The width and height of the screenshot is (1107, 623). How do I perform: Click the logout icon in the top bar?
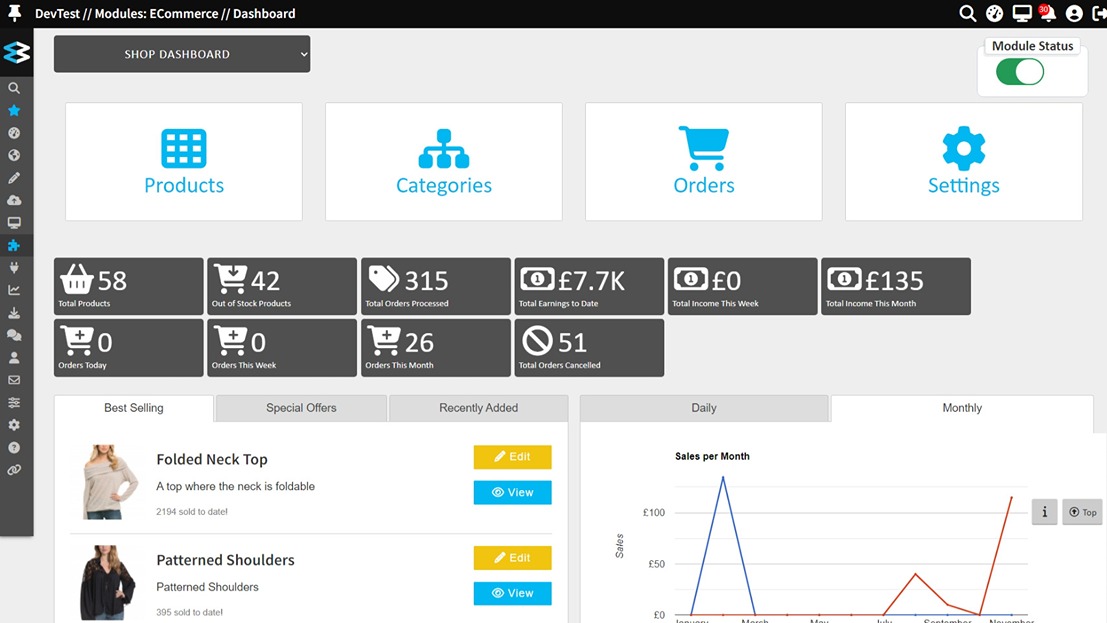point(1098,13)
